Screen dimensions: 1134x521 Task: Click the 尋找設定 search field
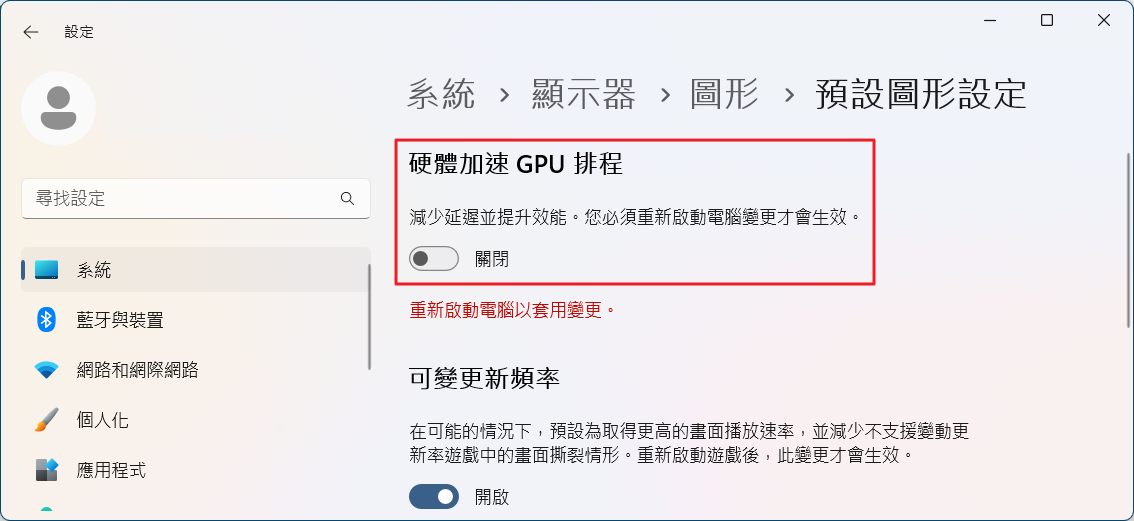[x=180, y=198]
